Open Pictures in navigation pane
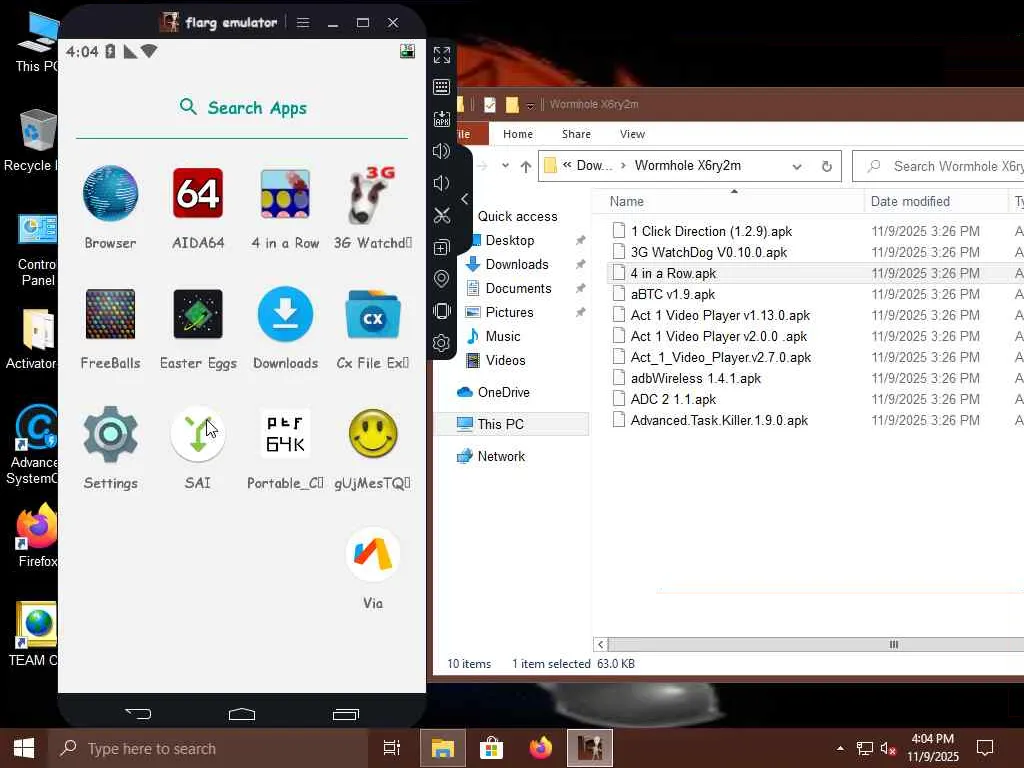Screen dimensions: 1024x768 [509, 312]
